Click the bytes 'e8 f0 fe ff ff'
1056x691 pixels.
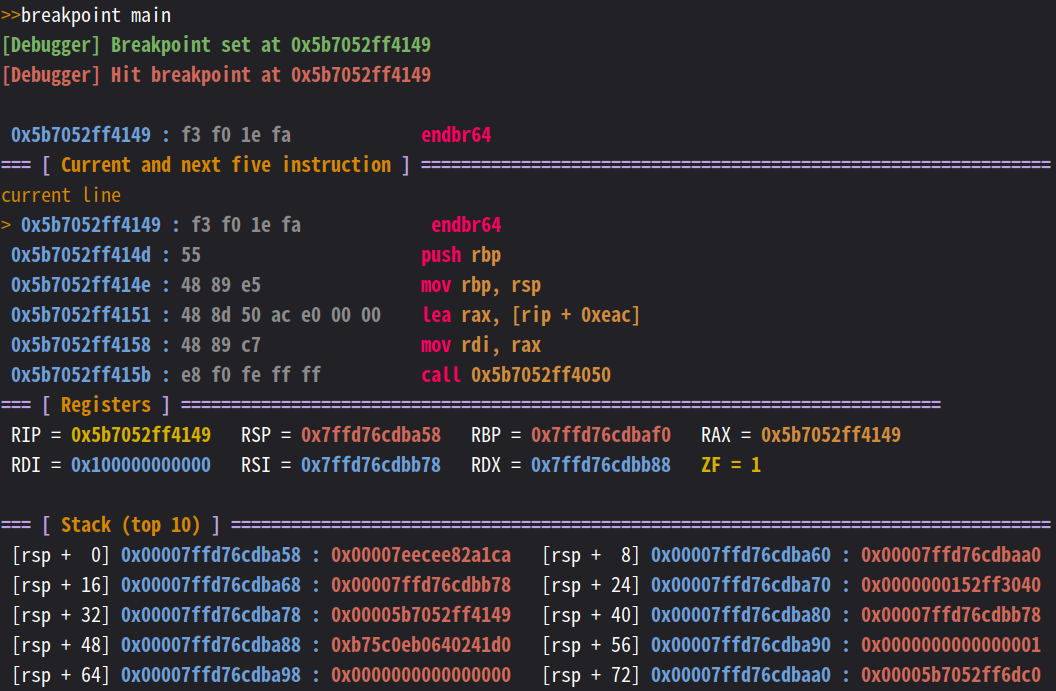pos(251,375)
